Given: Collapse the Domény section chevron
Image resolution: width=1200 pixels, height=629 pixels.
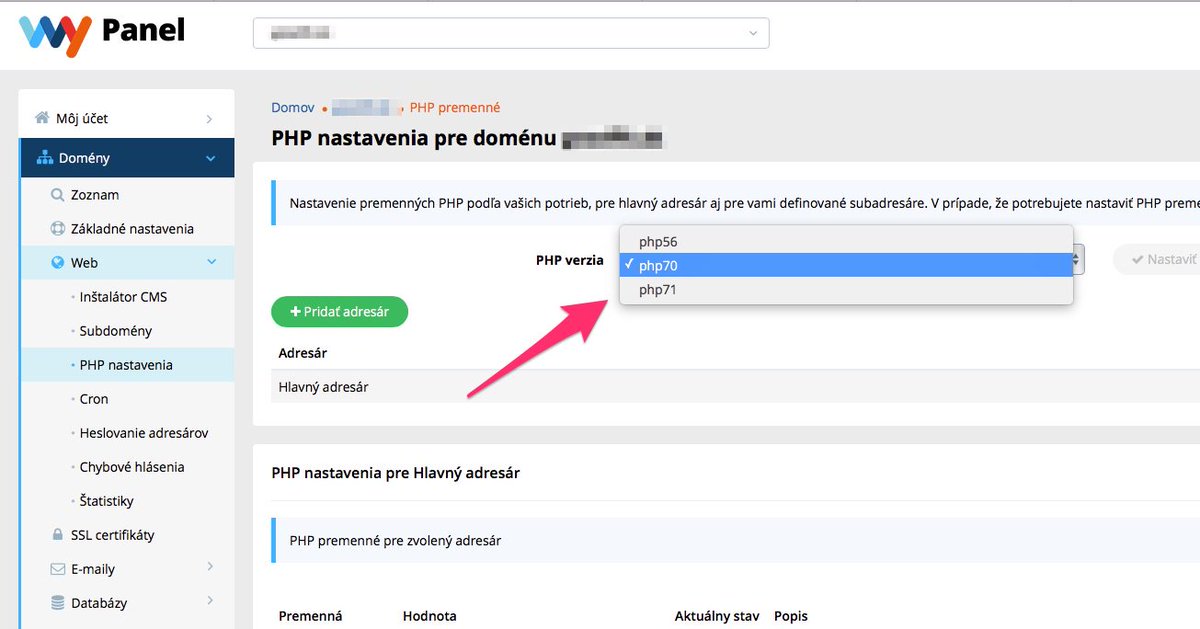Looking at the screenshot, I should (x=210, y=158).
